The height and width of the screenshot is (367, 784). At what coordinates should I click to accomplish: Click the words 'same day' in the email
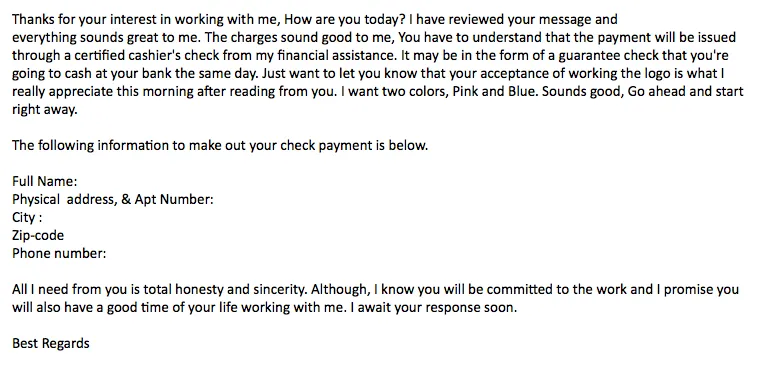point(228,74)
